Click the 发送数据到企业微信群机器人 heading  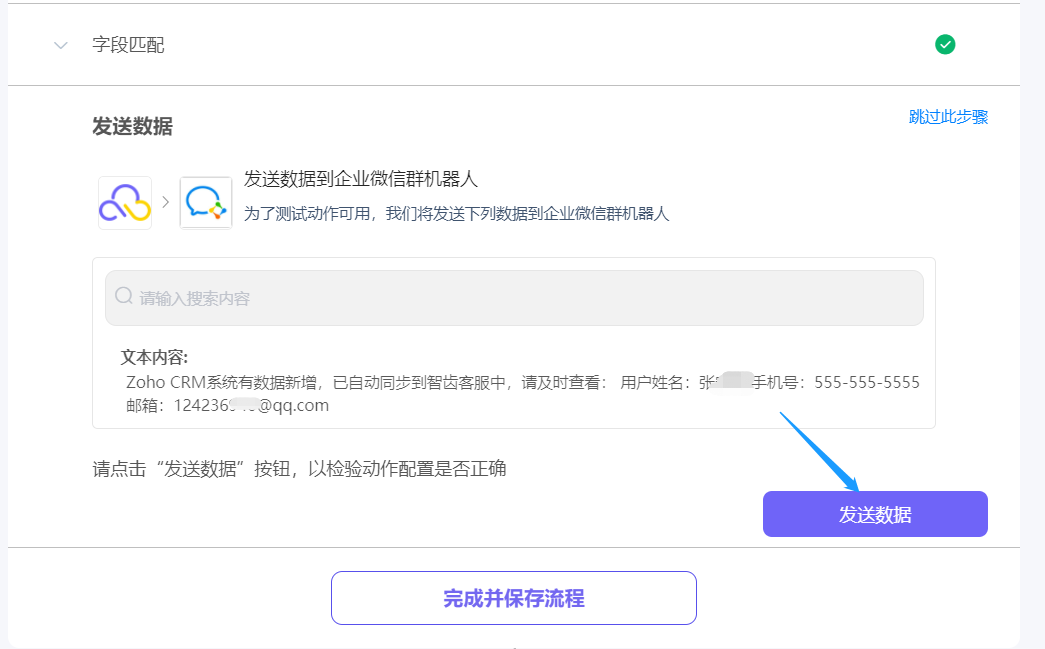tap(361, 179)
